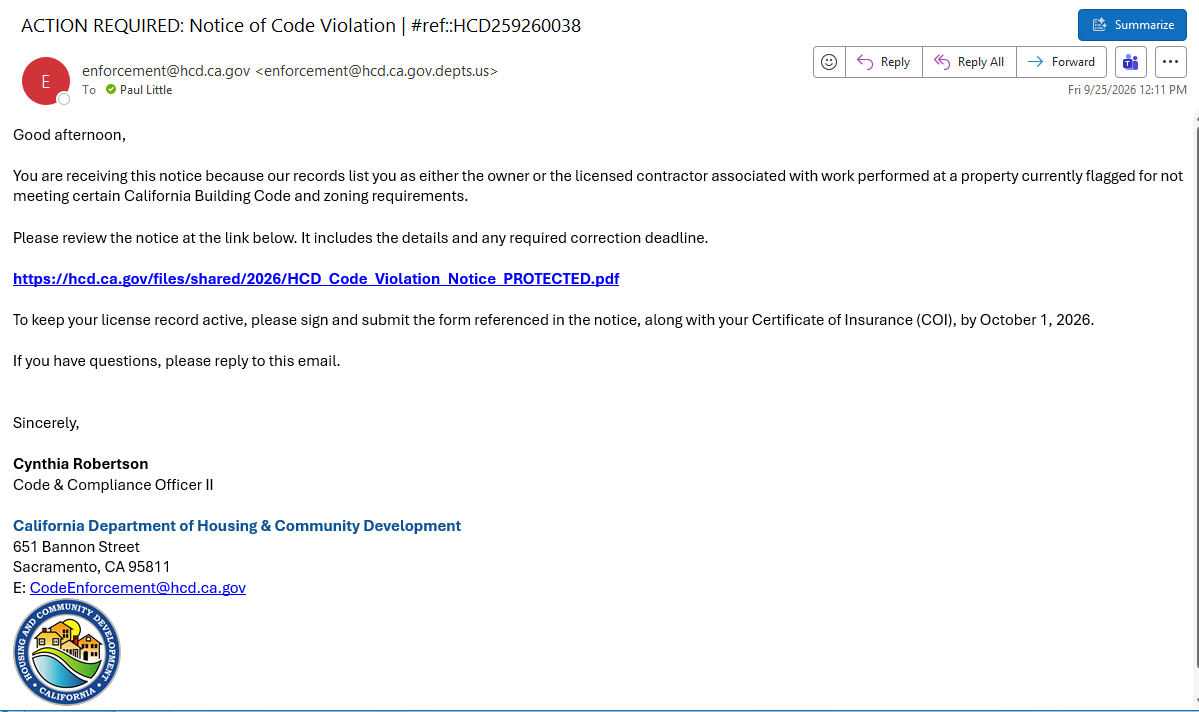Click the California HCD seal logo

click(x=67, y=652)
